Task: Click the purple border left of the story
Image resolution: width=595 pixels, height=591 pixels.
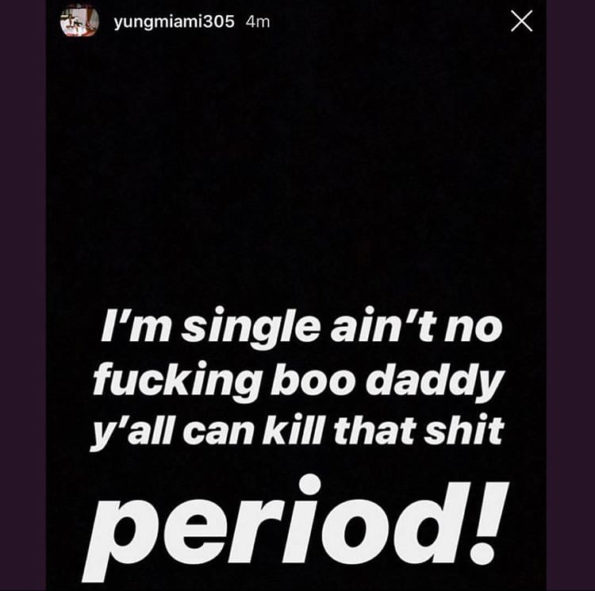Action: [23, 295]
